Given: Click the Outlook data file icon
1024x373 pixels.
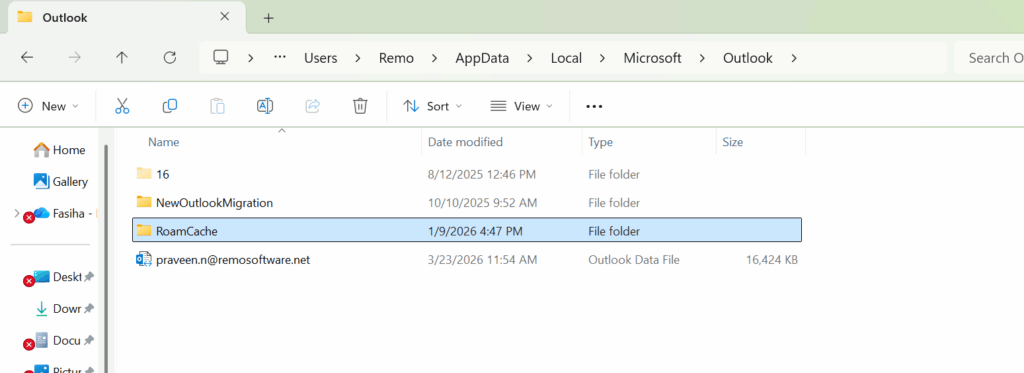Looking at the screenshot, I should (x=144, y=259).
